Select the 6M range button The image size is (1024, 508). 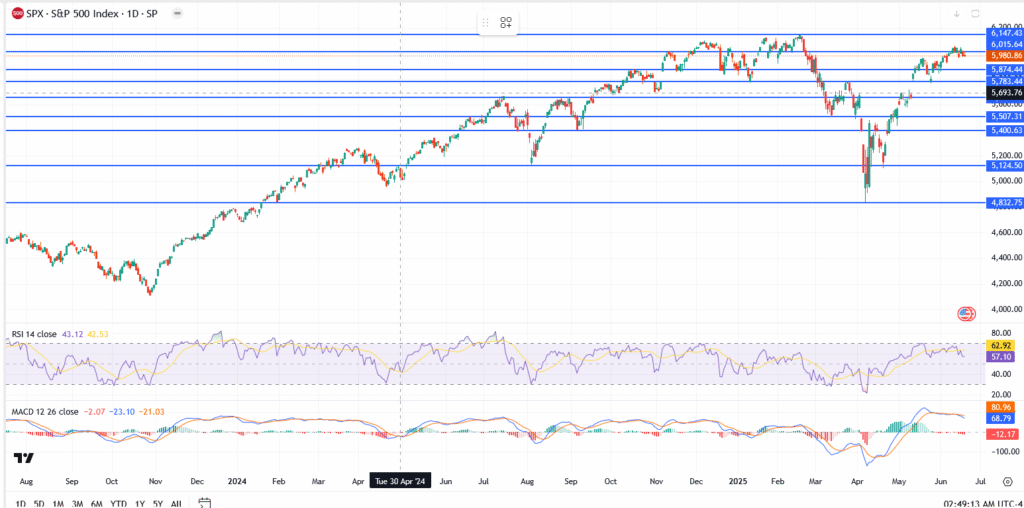(x=97, y=503)
